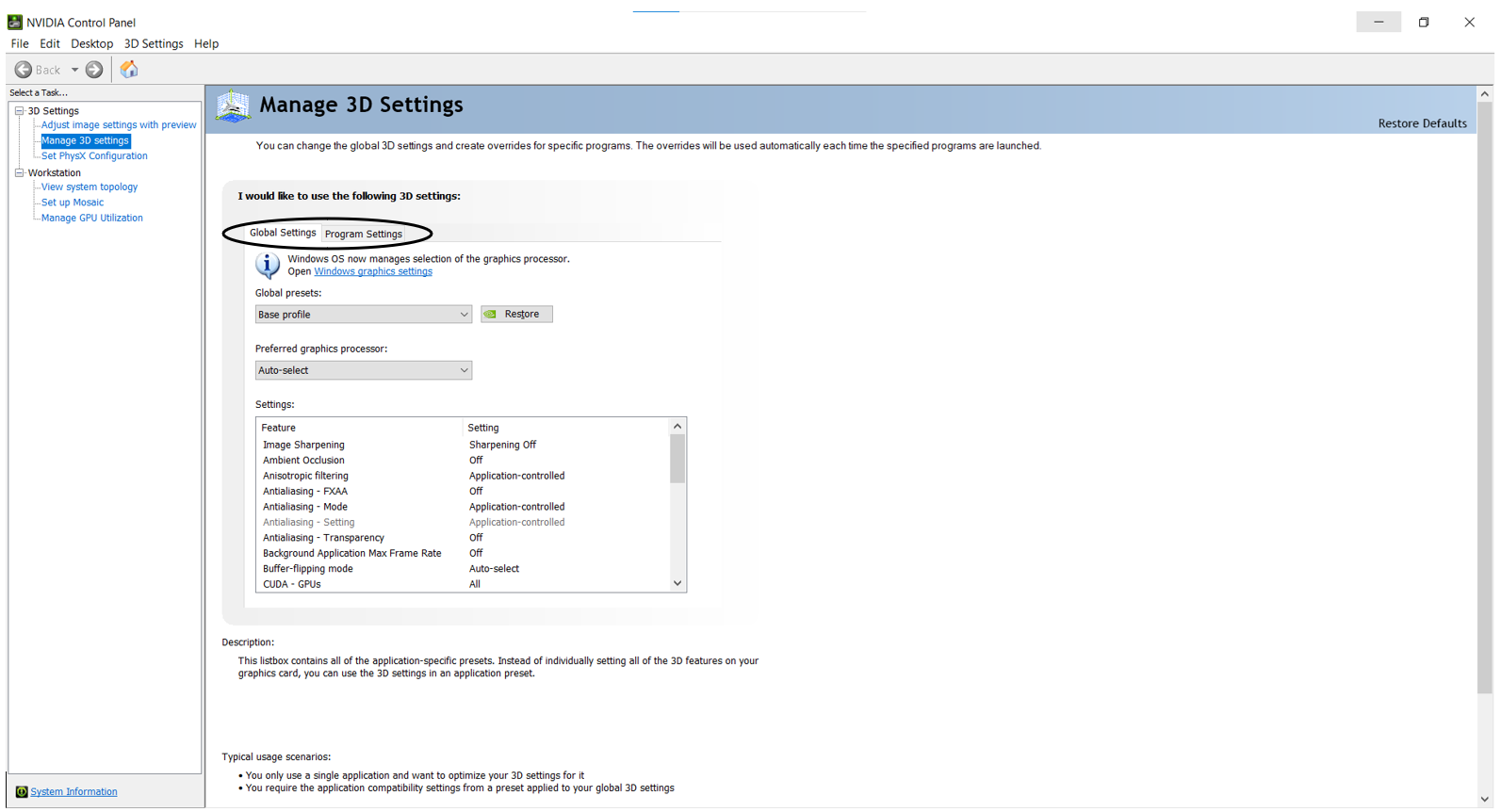Open the Back history dropdown arrow
This screenshot has width=1501, height=812.
[x=74, y=70]
